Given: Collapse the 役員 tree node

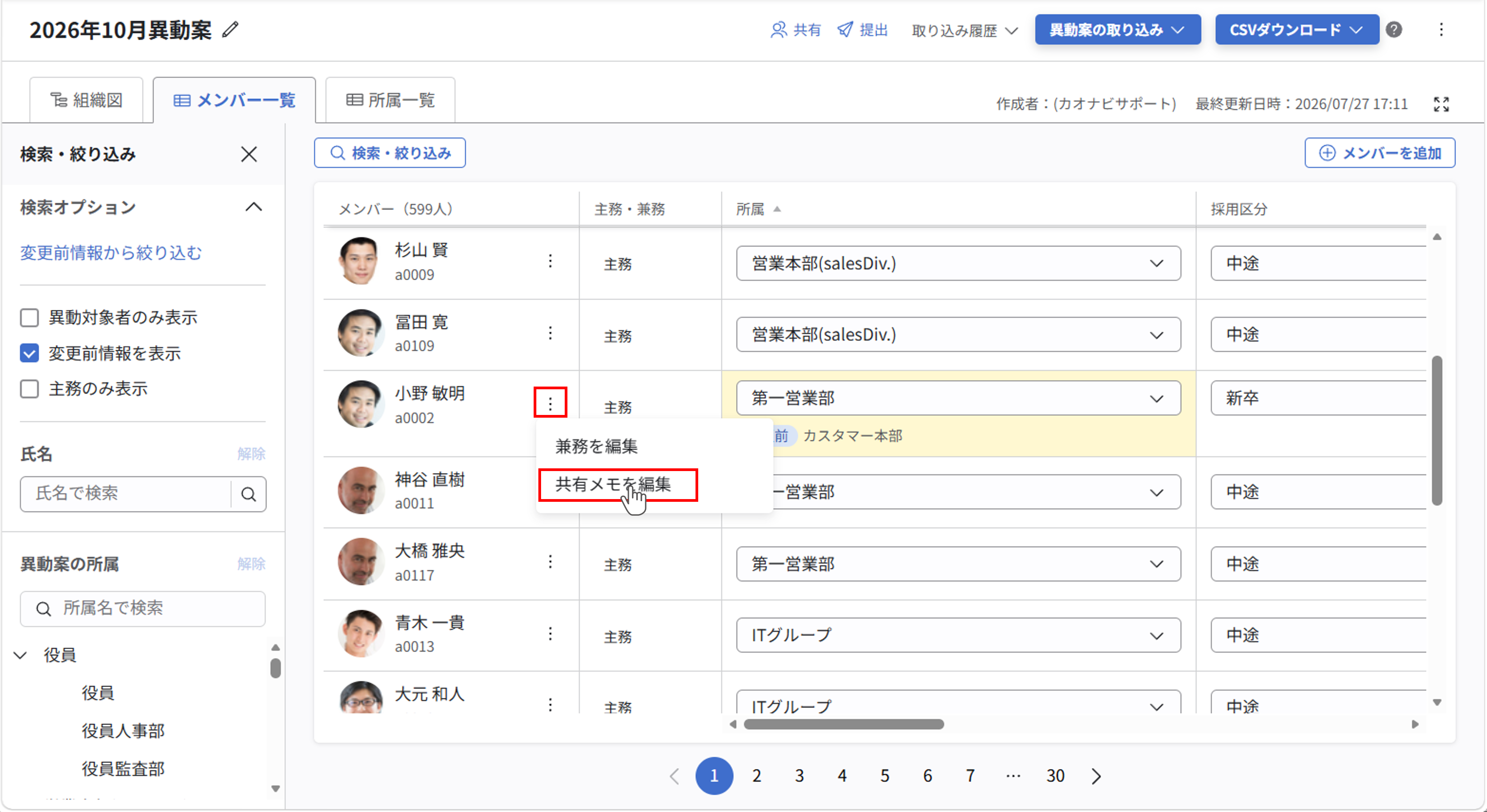Looking at the screenshot, I should click(x=20, y=656).
